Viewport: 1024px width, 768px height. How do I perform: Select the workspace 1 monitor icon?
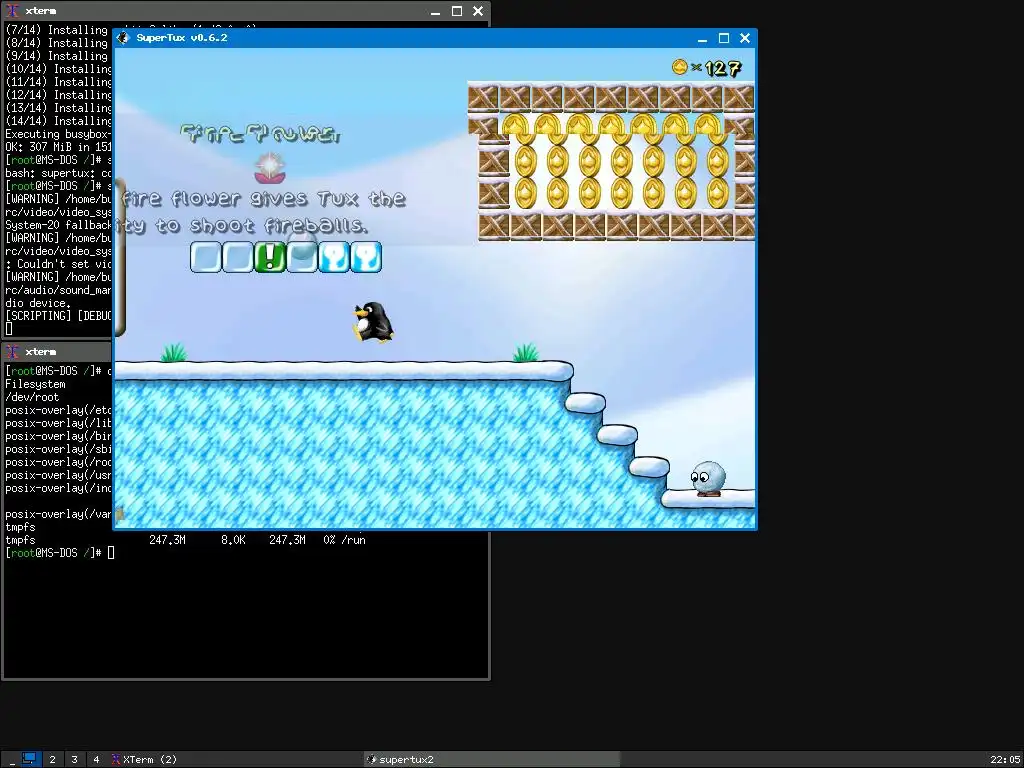pyautogui.click(x=29, y=759)
